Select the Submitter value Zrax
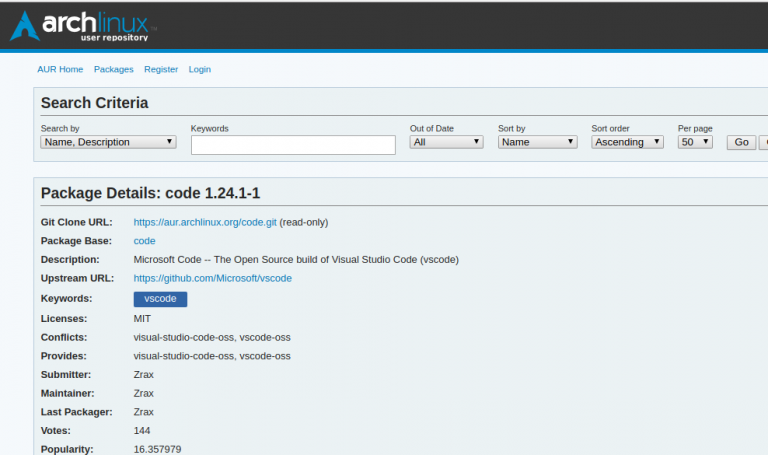 [144, 375]
